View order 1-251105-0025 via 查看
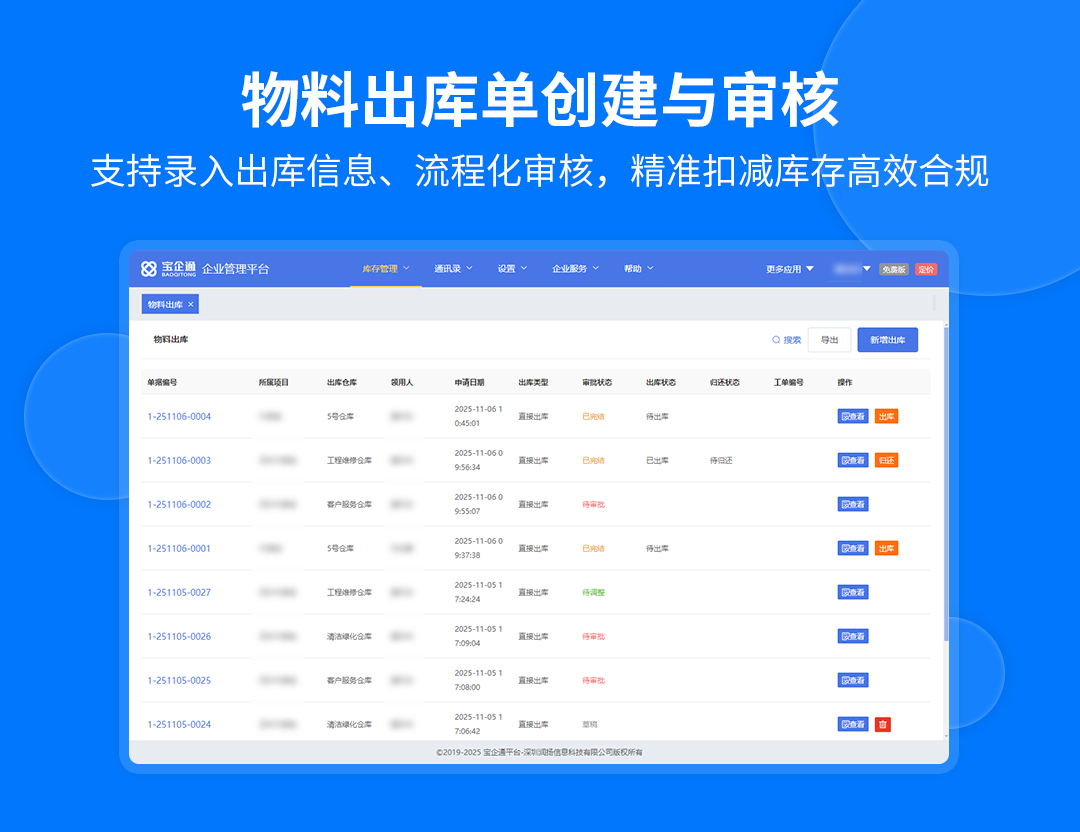 (853, 681)
